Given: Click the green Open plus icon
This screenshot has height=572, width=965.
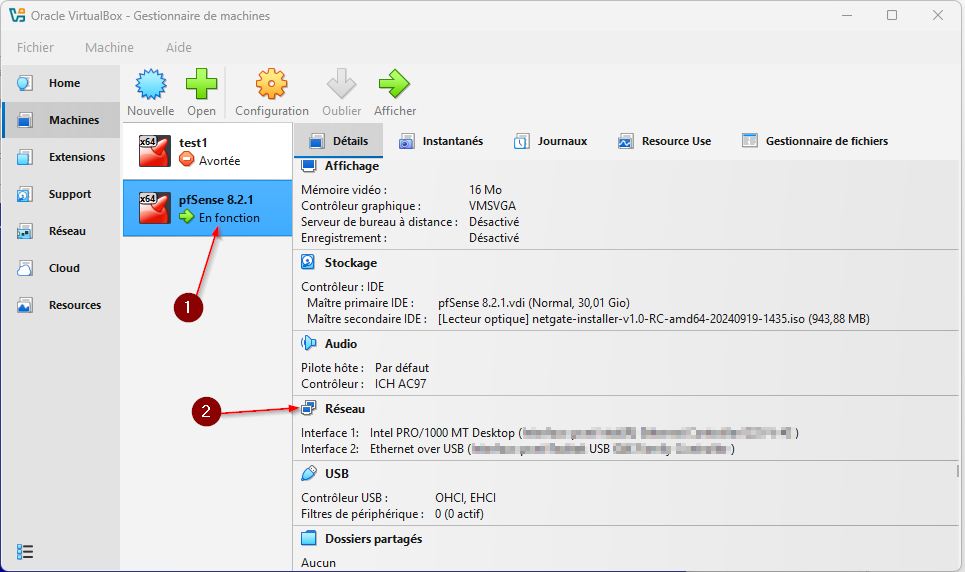Looking at the screenshot, I should [201, 85].
